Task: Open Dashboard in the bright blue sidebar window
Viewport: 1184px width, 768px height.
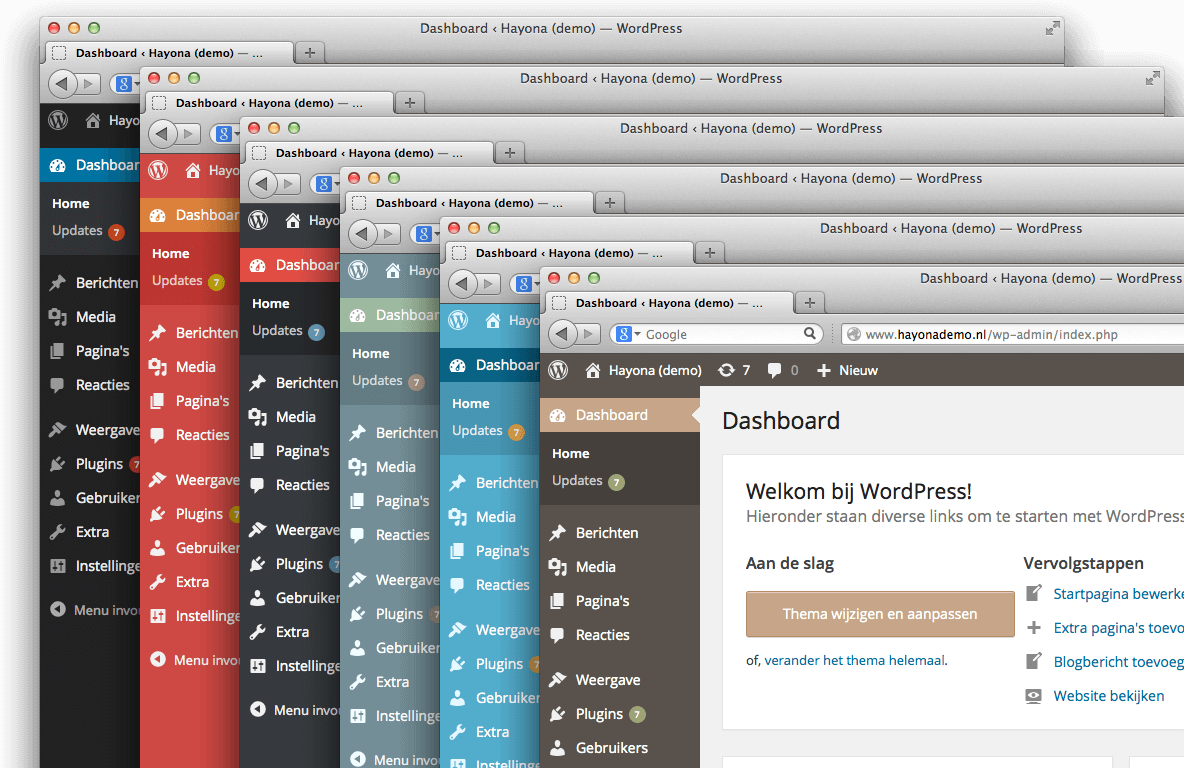Action: point(490,365)
